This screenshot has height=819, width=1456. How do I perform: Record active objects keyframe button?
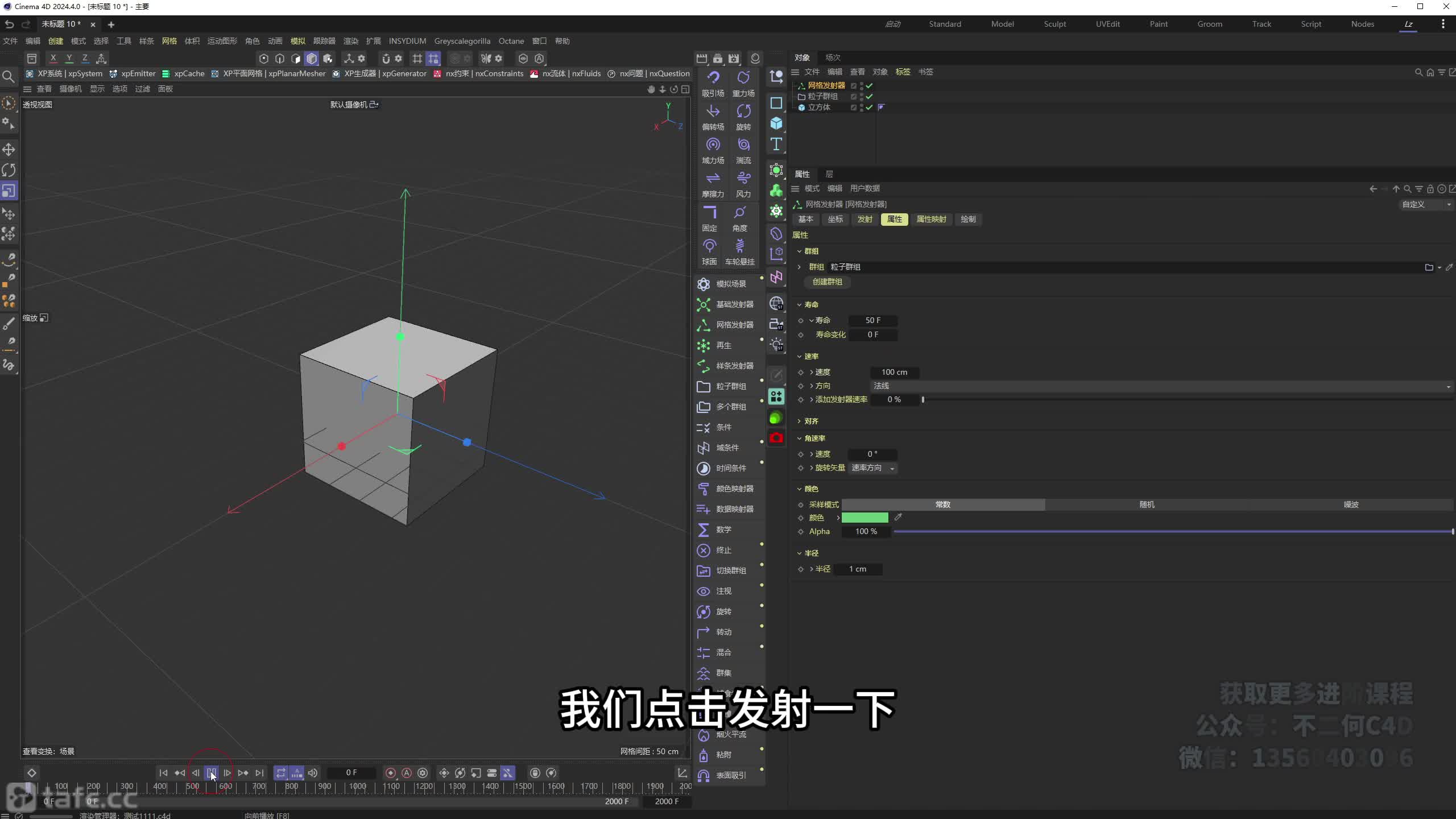click(x=391, y=773)
